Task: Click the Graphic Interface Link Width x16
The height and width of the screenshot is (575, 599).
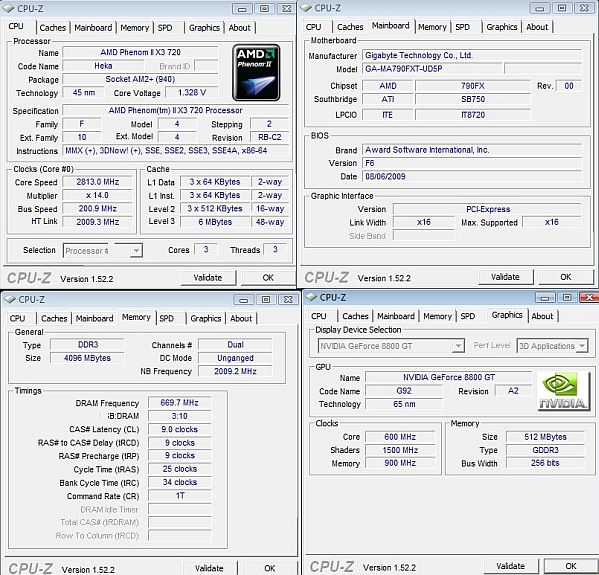Action: pyautogui.click(x=424, y=222)
